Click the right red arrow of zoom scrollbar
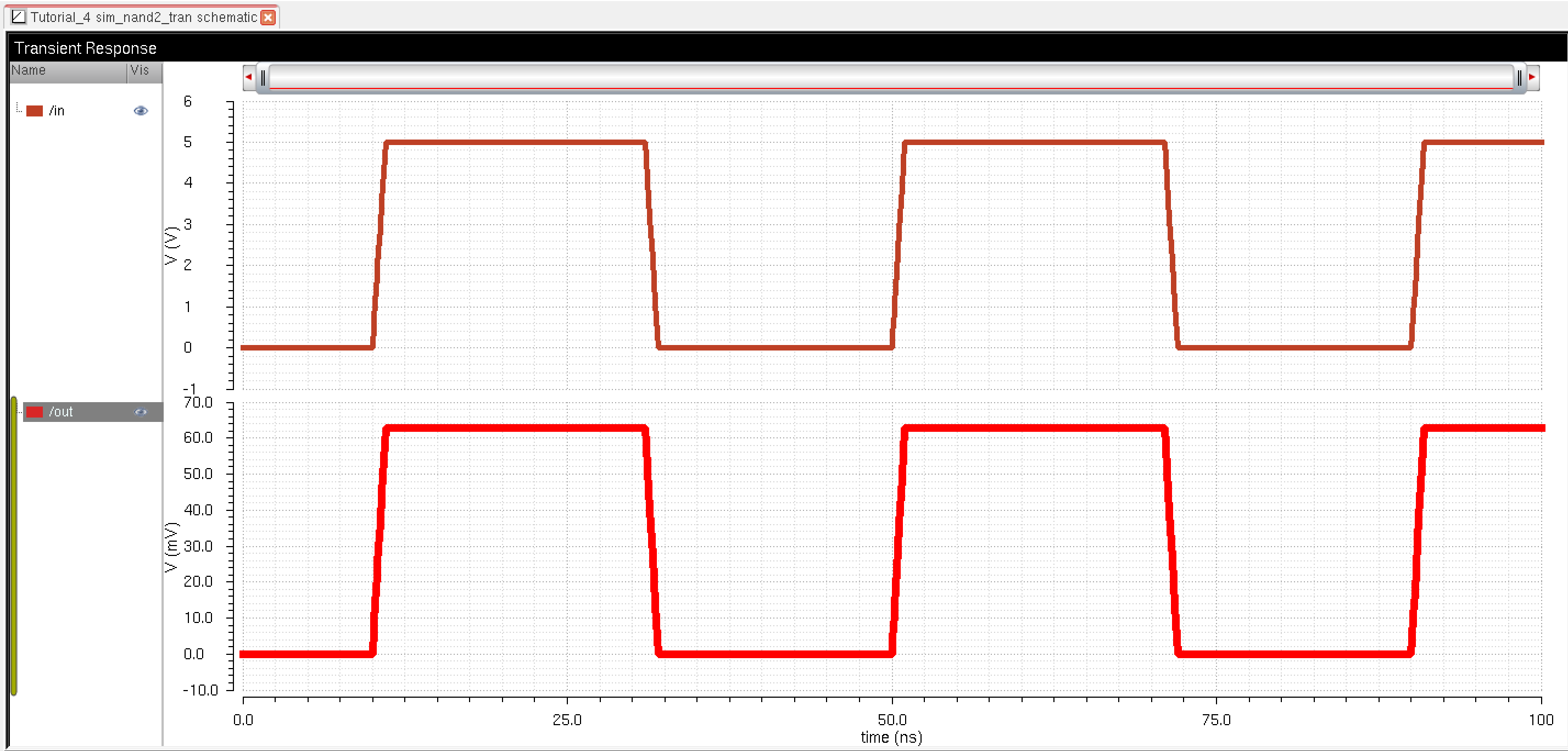 click(x=1532, y=77)
